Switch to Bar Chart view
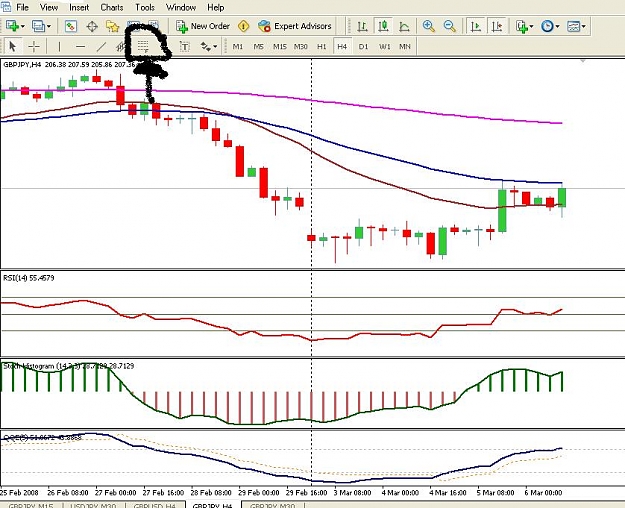 click(x=362, y=26)
